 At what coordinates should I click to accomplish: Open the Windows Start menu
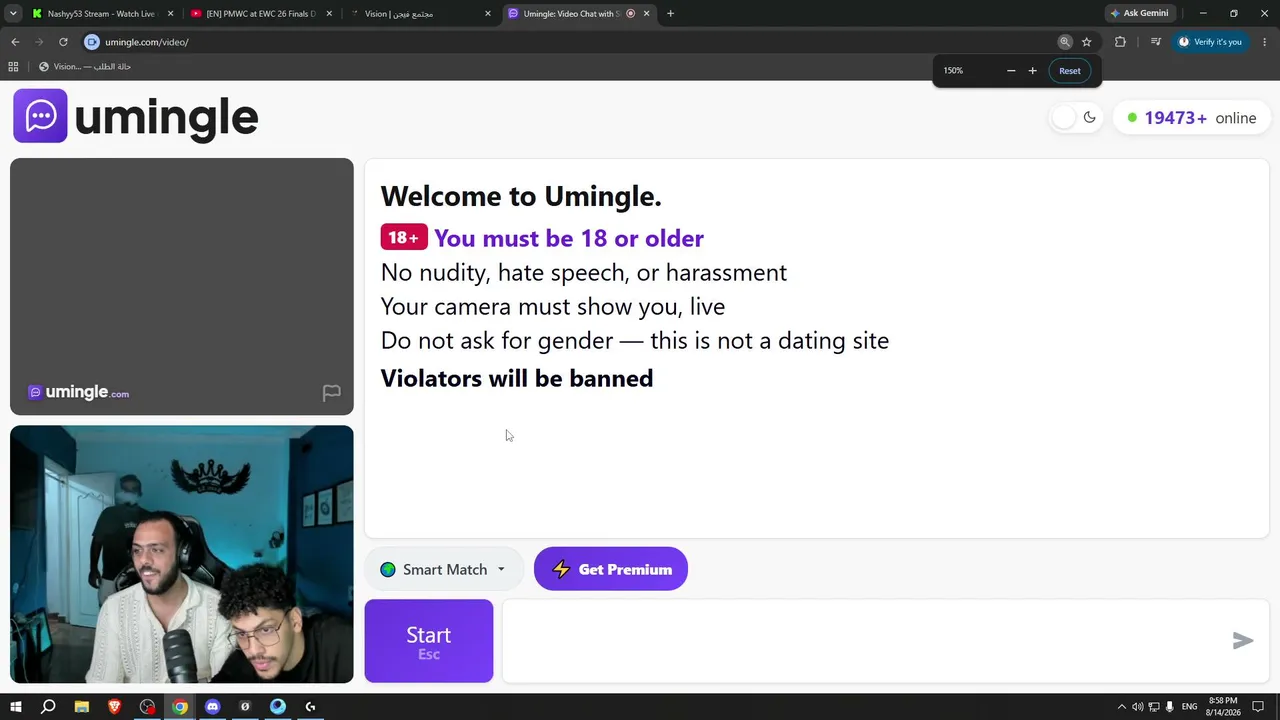(x=16, y=707)
